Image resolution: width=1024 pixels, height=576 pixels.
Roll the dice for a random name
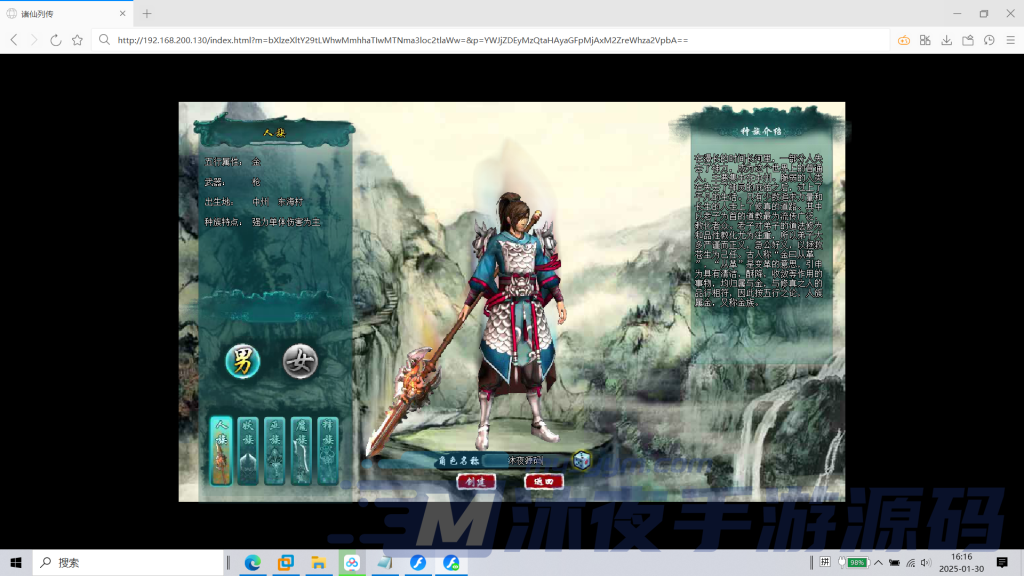(x=581, y=460)
